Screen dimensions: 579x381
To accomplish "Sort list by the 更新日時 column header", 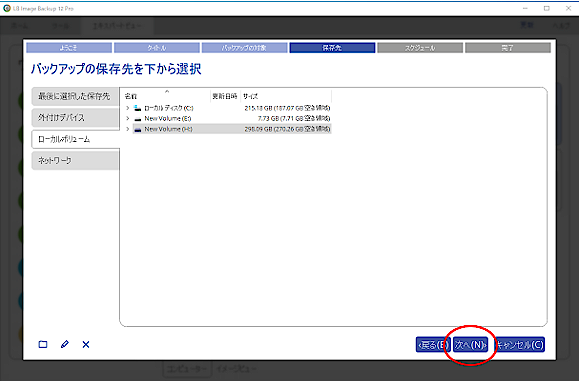I will coord(225,96).
